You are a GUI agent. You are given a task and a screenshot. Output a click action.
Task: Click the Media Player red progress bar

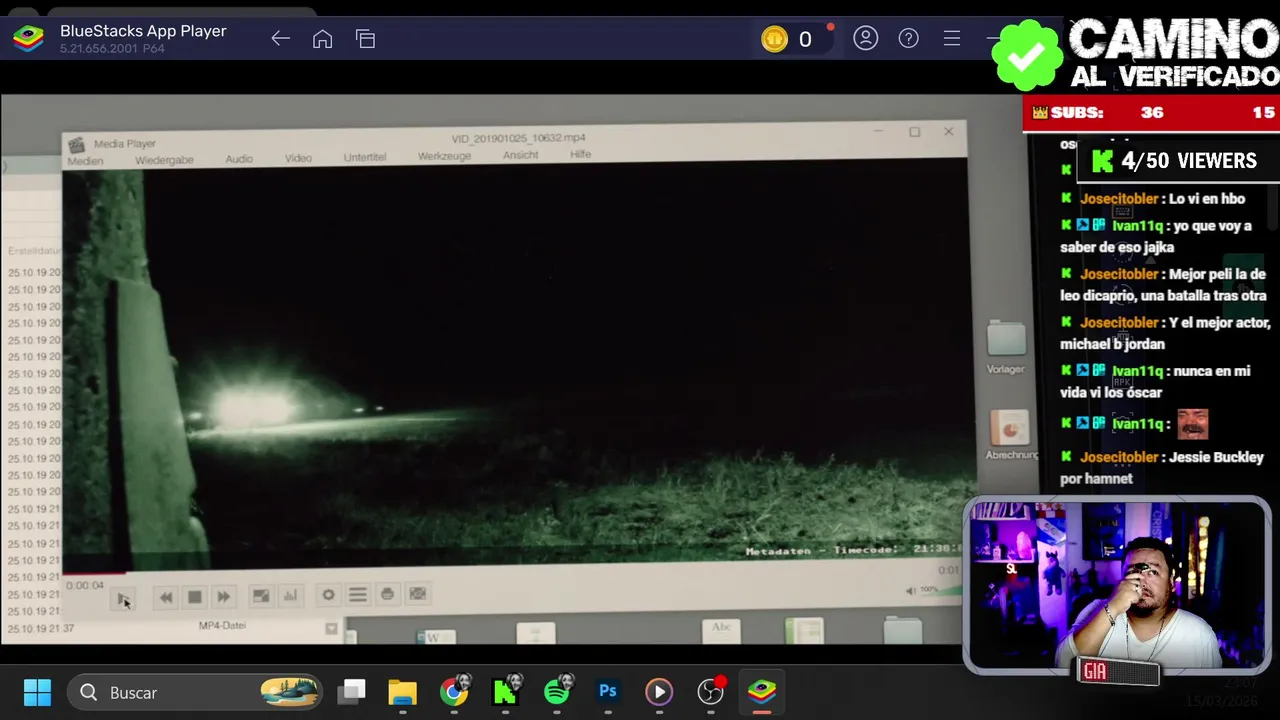pyautogui.click(x=96, y=574)
